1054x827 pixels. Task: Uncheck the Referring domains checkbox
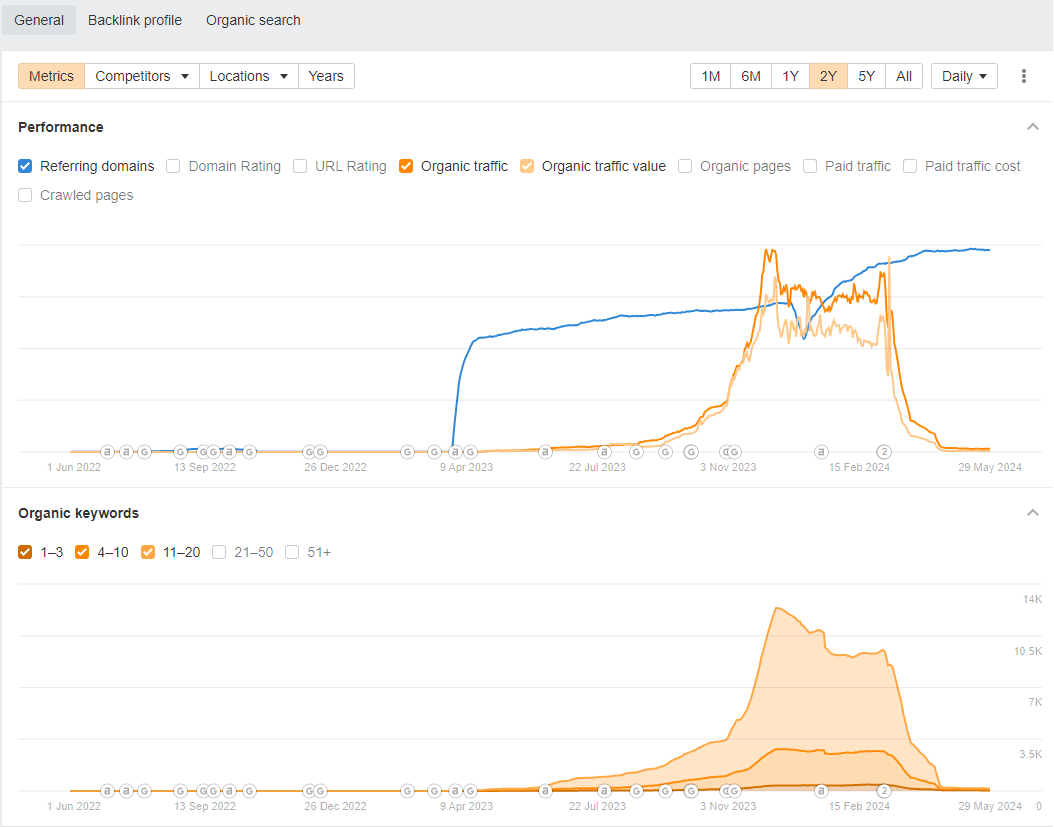(26, 167)
